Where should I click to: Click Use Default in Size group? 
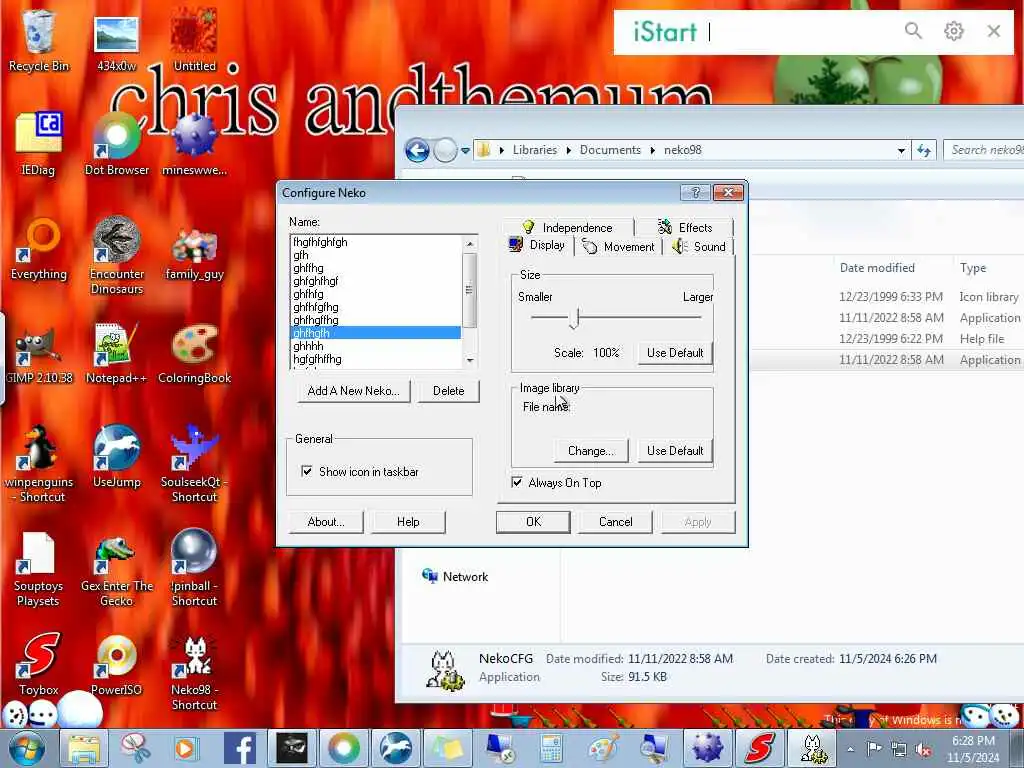pyautogui.click(x=675, y=353)
